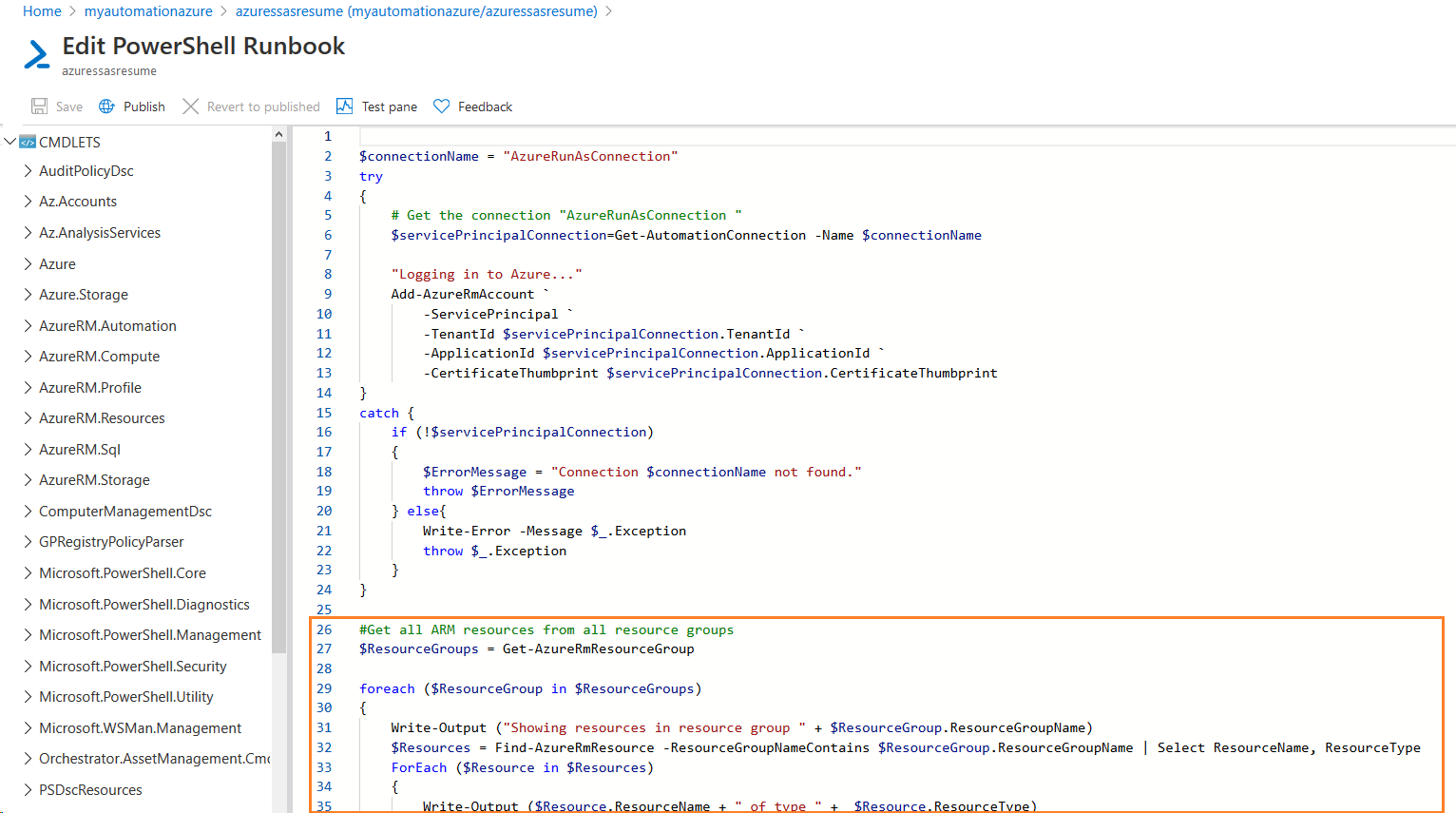Expand the Microsoft.WSMan.Management module
Image resolution: width=1456 pixels, height=813 pixels.
click(x=28, y=728)
